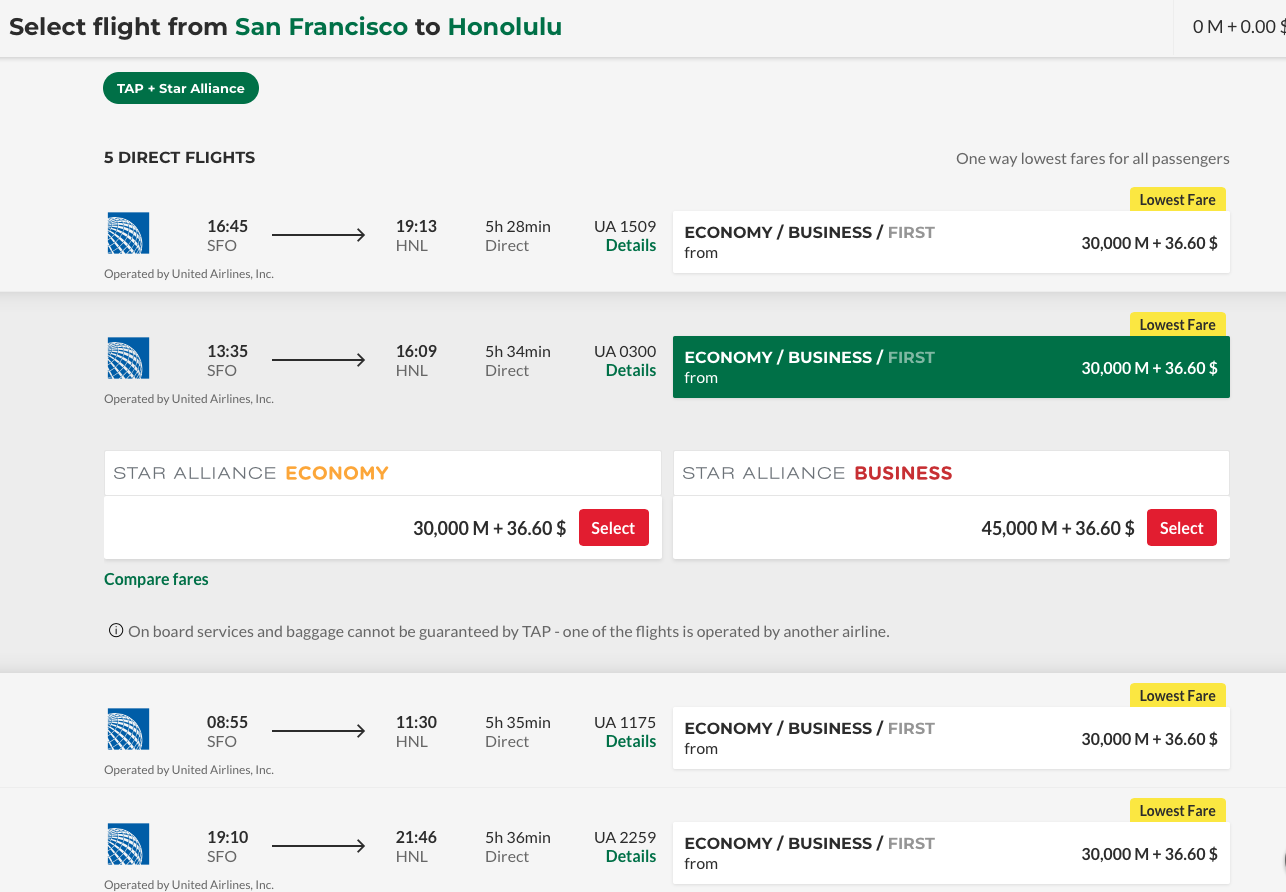Expand fare options for flight UA 1509
Image resolution: width=1286 pixels, height=892 pixels.
tap(951, 242)
